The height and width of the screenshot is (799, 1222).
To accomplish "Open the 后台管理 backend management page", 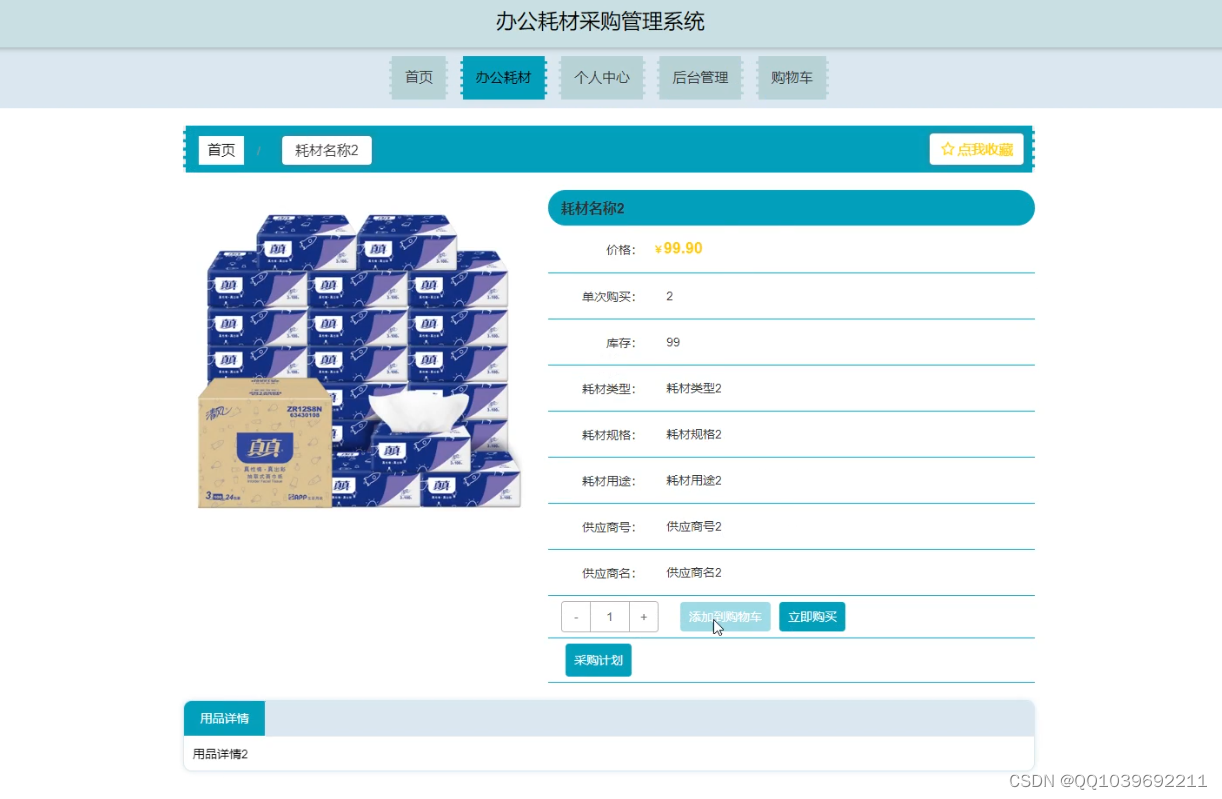I will point(700,77).
